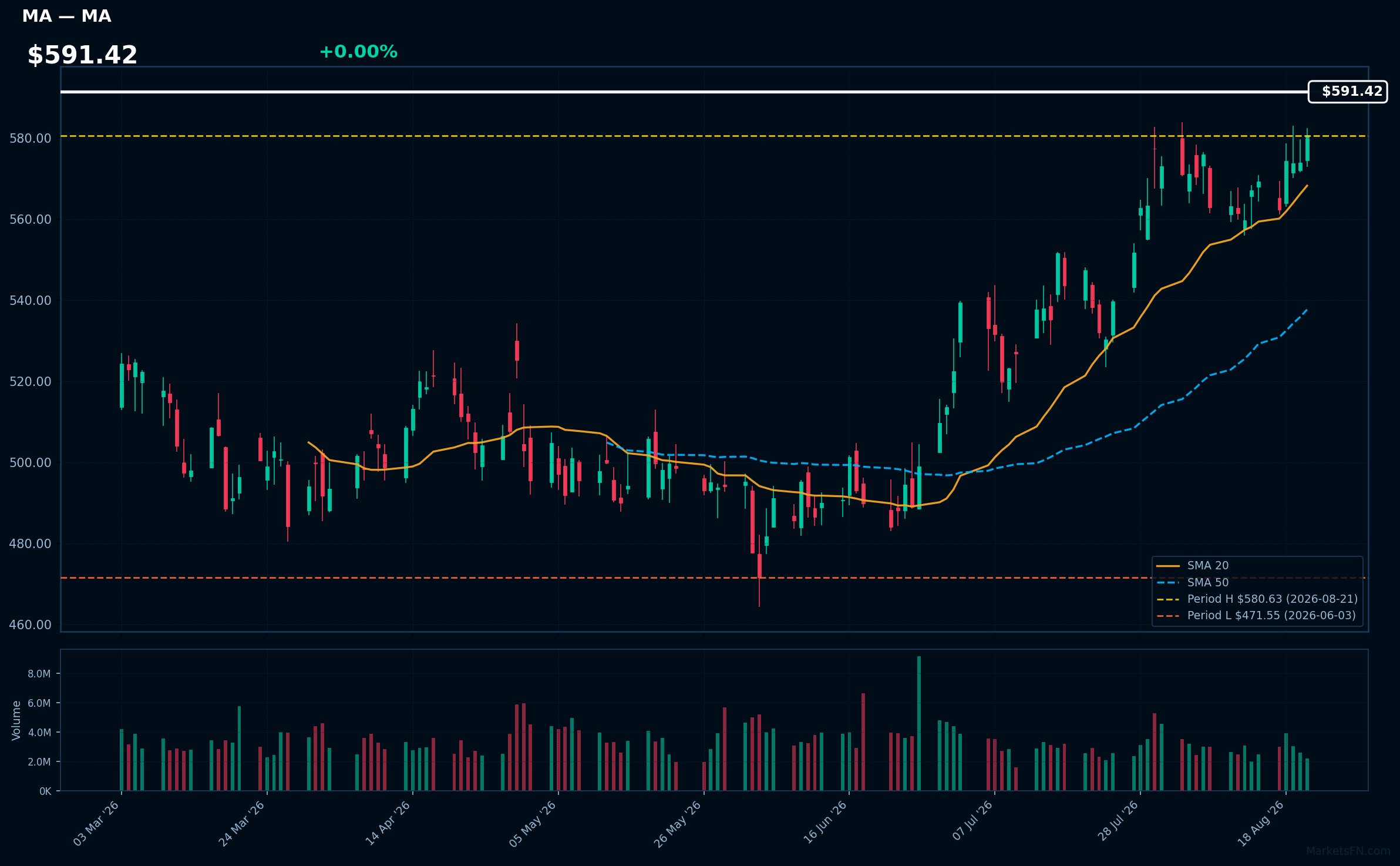Click the "16 Jun '26" date label

coord(825,823)
